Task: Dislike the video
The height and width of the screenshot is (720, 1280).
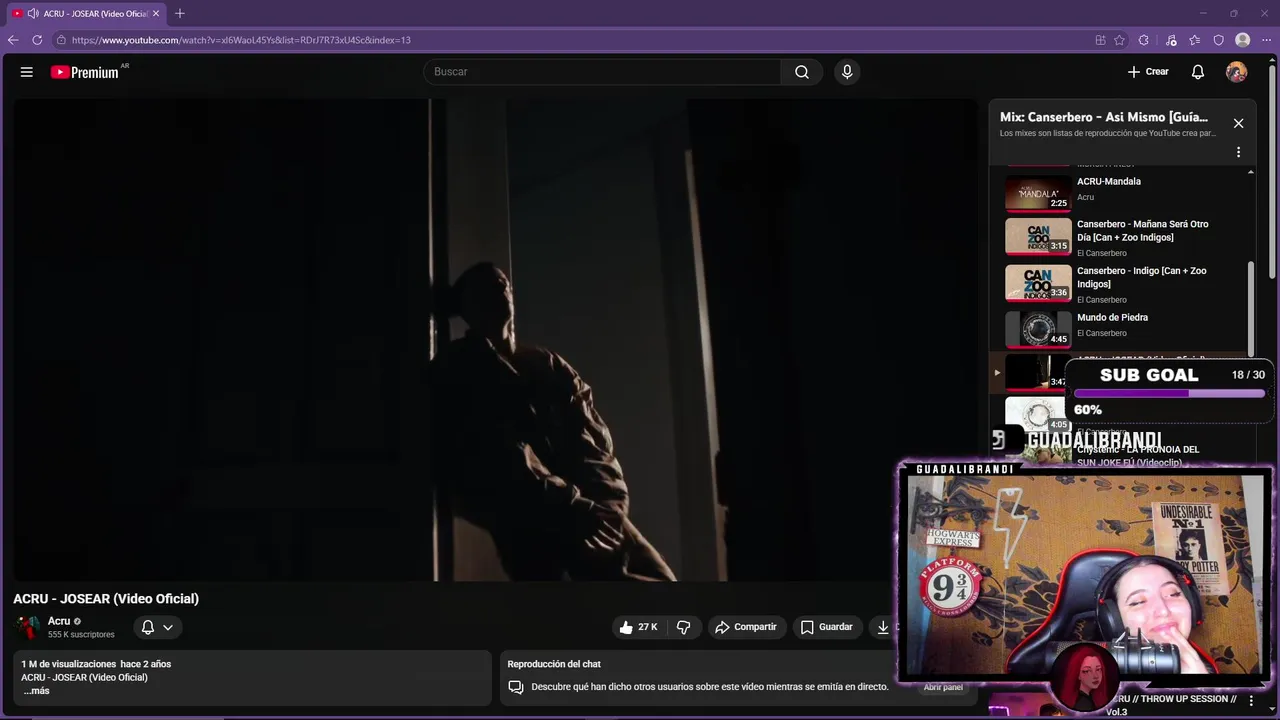Action: point(684,627)
